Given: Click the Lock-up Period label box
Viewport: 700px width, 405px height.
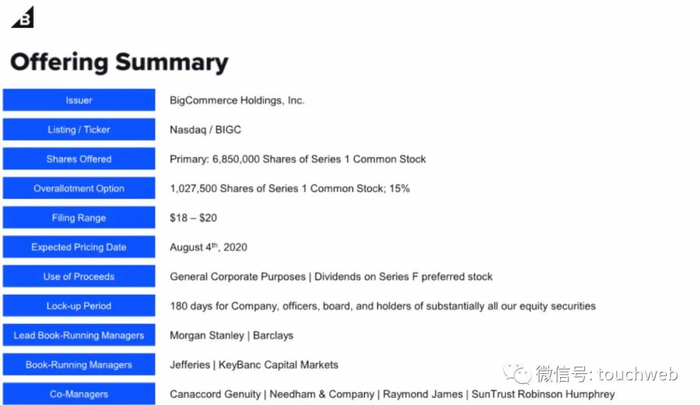Looking at the screenshot, I should (79, 306).
